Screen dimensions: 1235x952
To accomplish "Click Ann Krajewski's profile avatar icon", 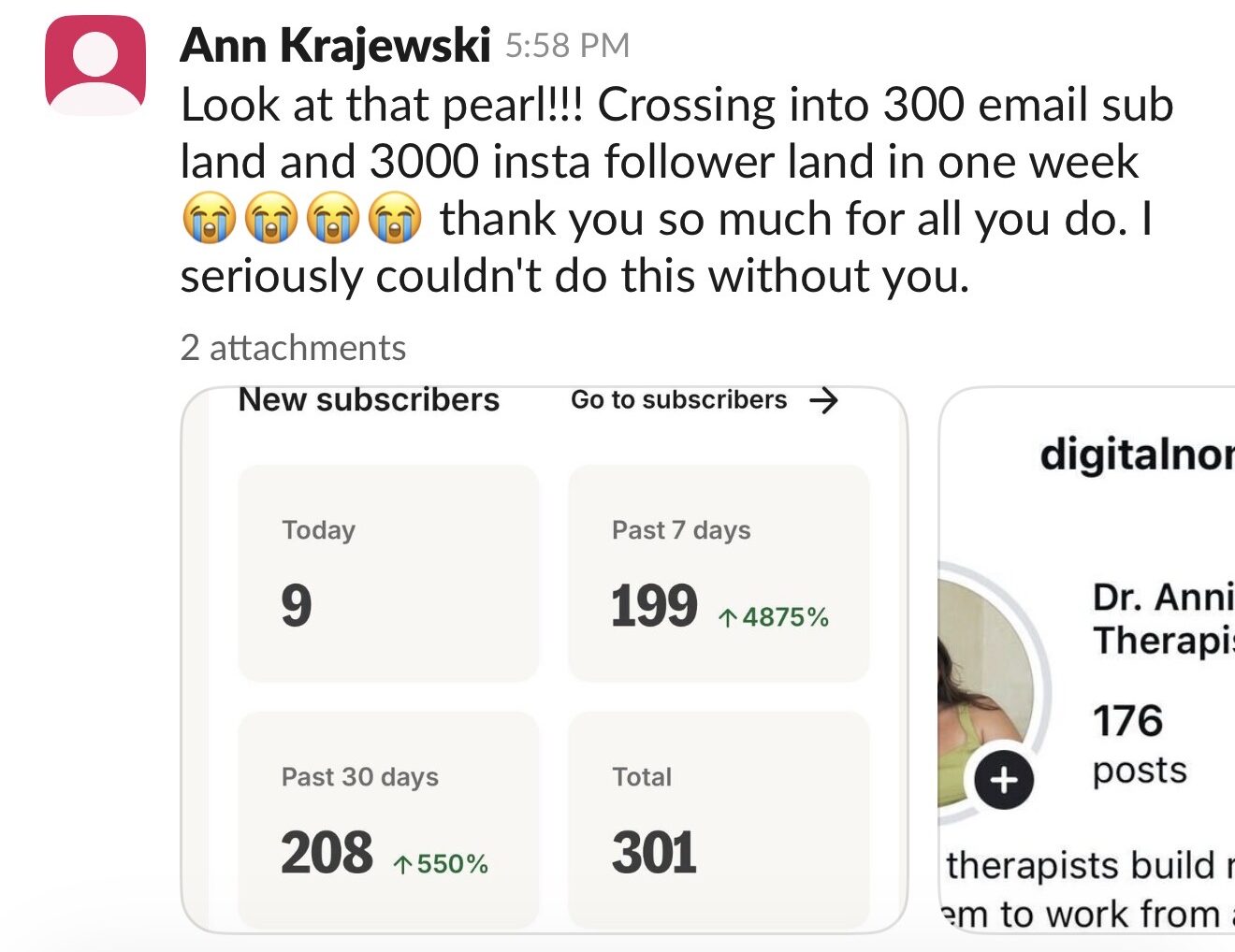I will 95,65.
